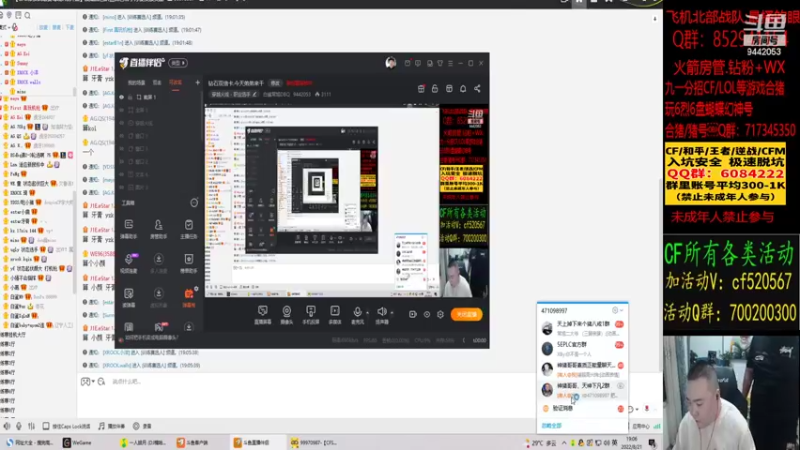The width and height of the screenshot is (800, 450).
Task: Toggle visibility eye of the first active source
Action: (121, 97)
